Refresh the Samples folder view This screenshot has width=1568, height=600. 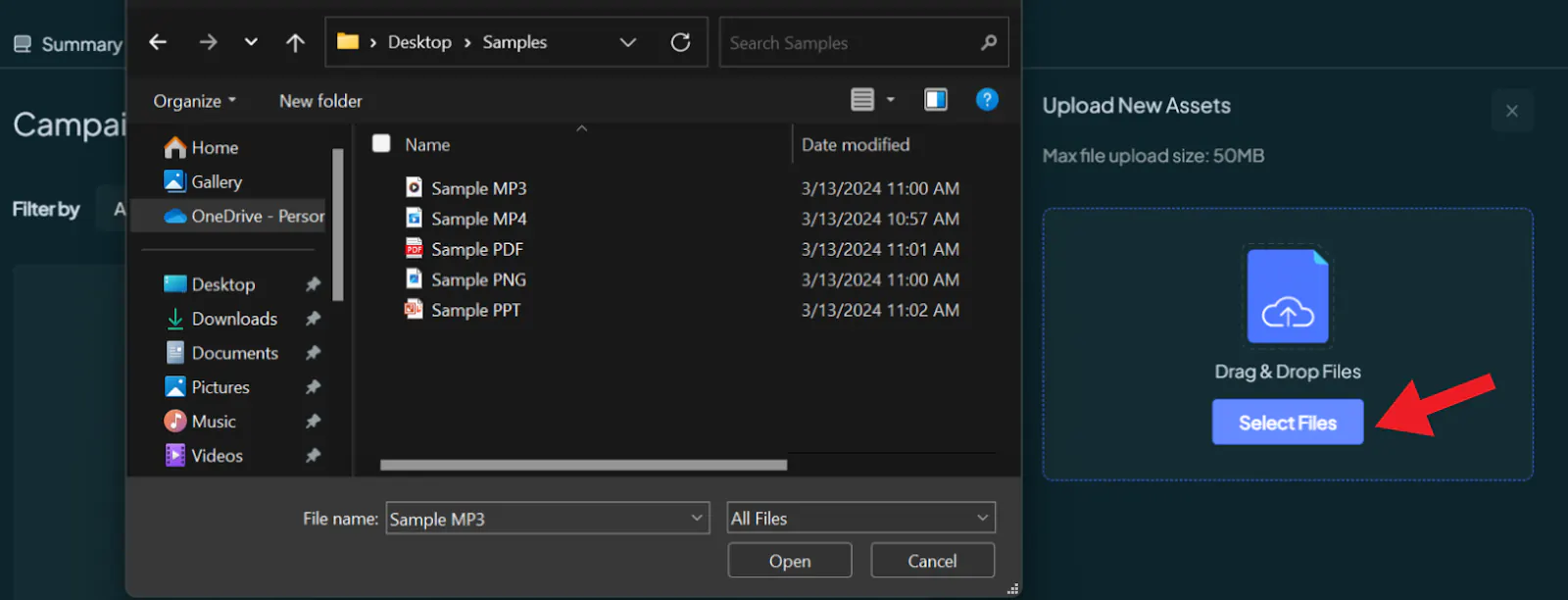point(680,42)
